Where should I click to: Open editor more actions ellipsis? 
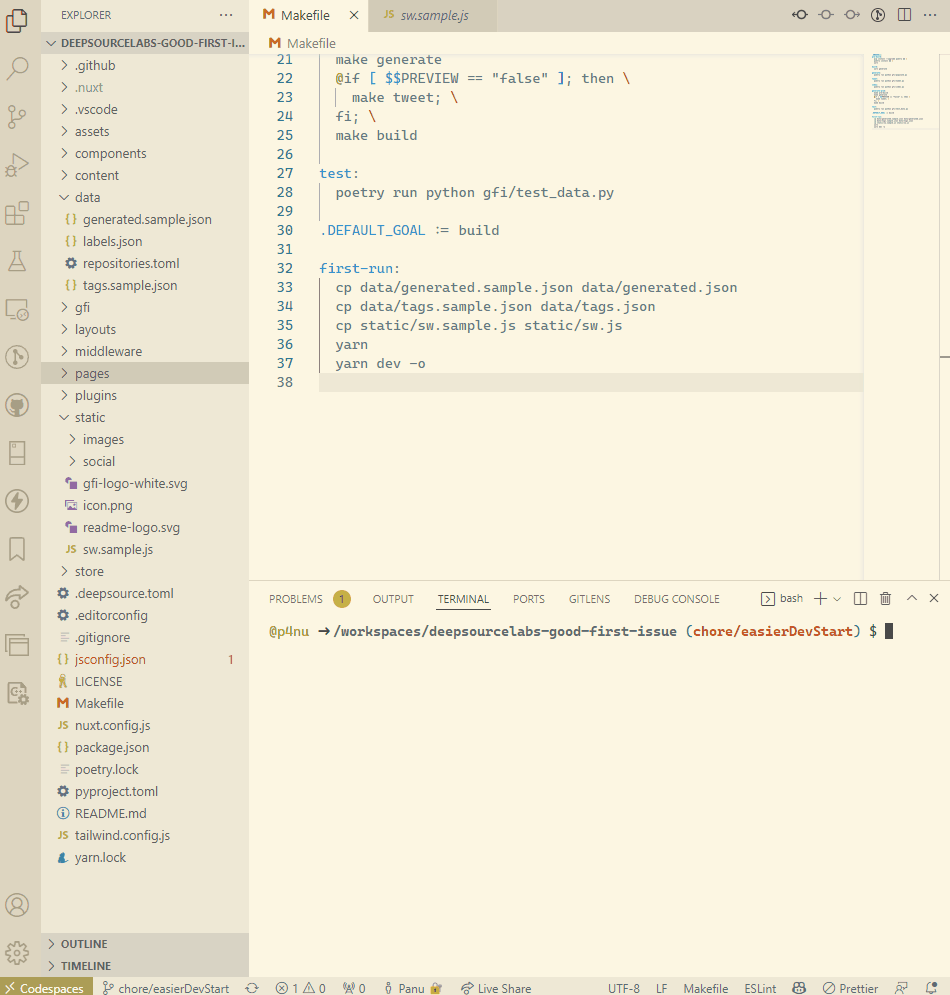(930, 15)
